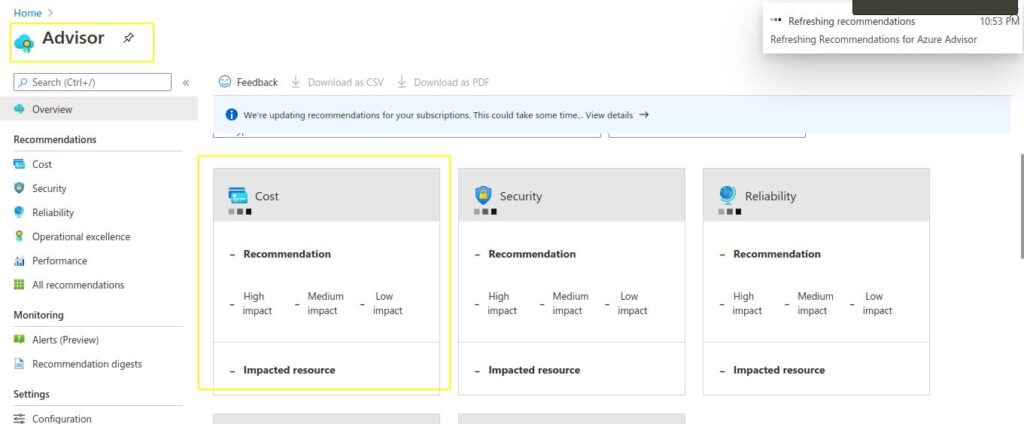The width and height of the screenshot is (1024, 424).
Task: Open Alerts (Preview) in sidebar
Action: point(65,340)
